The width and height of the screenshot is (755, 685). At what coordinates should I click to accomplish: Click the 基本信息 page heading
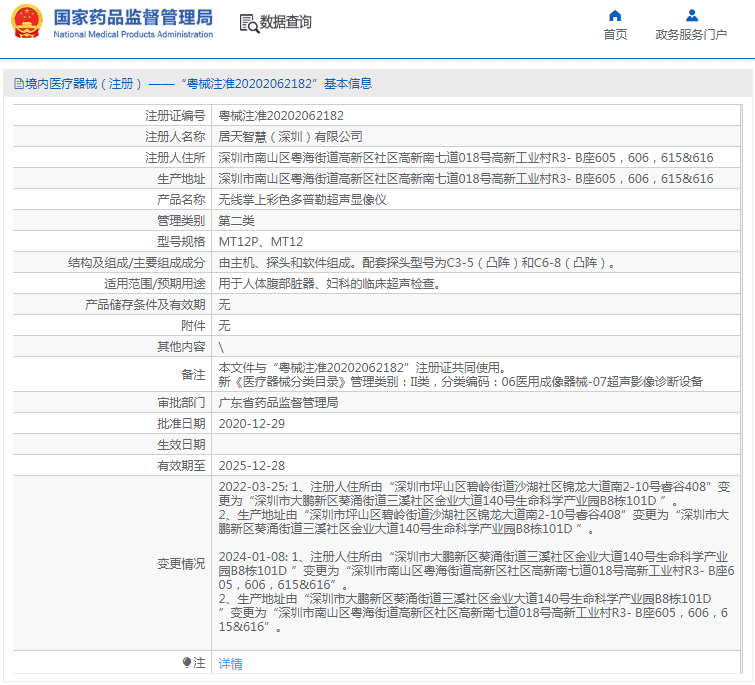tap(348, 84)
